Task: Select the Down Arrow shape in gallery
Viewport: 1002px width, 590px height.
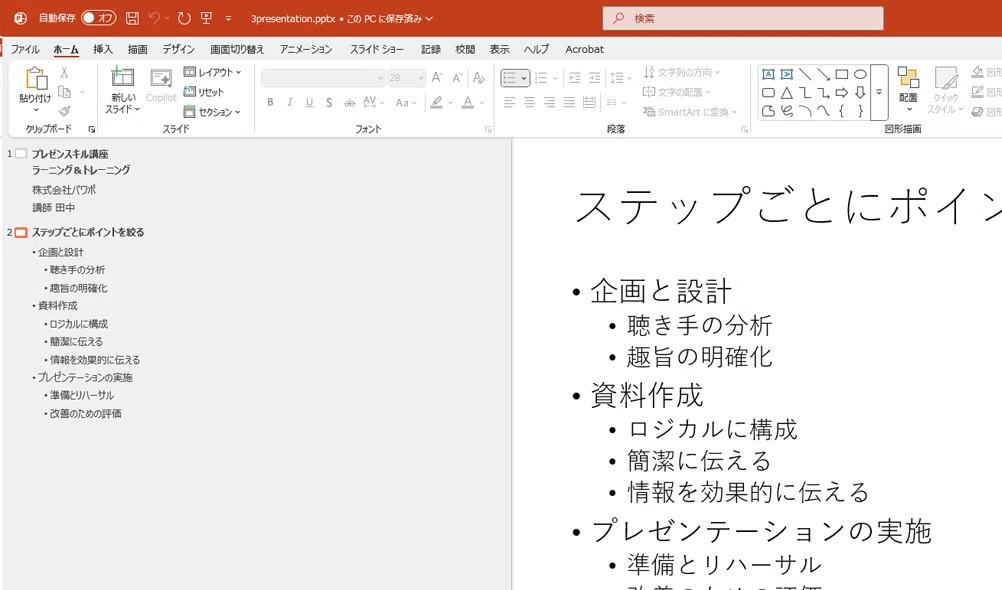Action: point(860,93)
